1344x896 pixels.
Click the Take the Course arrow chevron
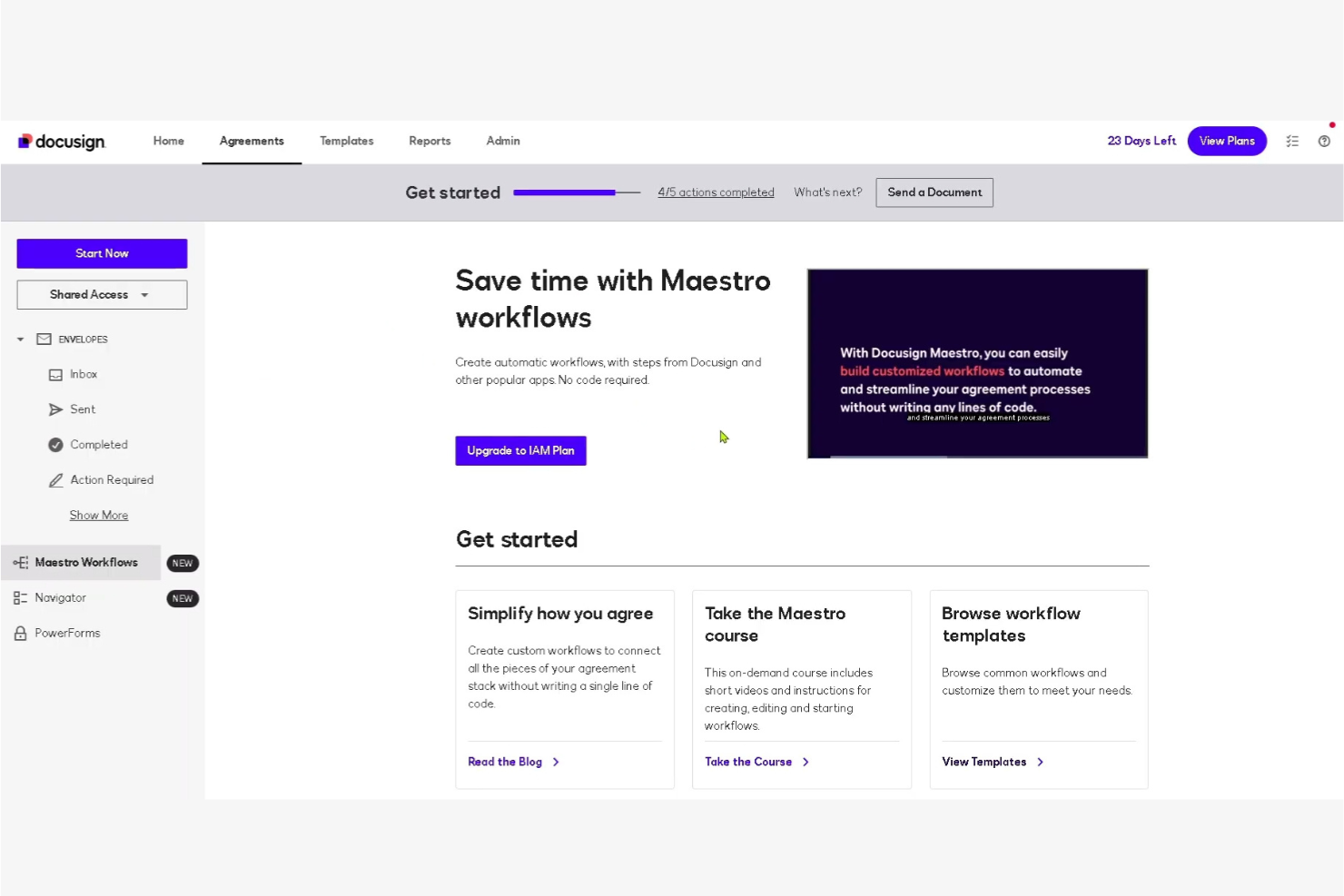[x=805, y=763]
